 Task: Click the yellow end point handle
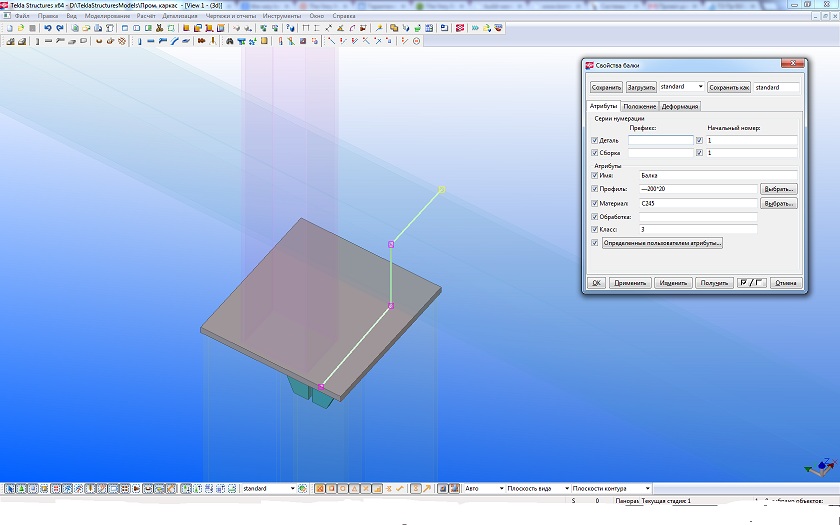click(442, 188)
